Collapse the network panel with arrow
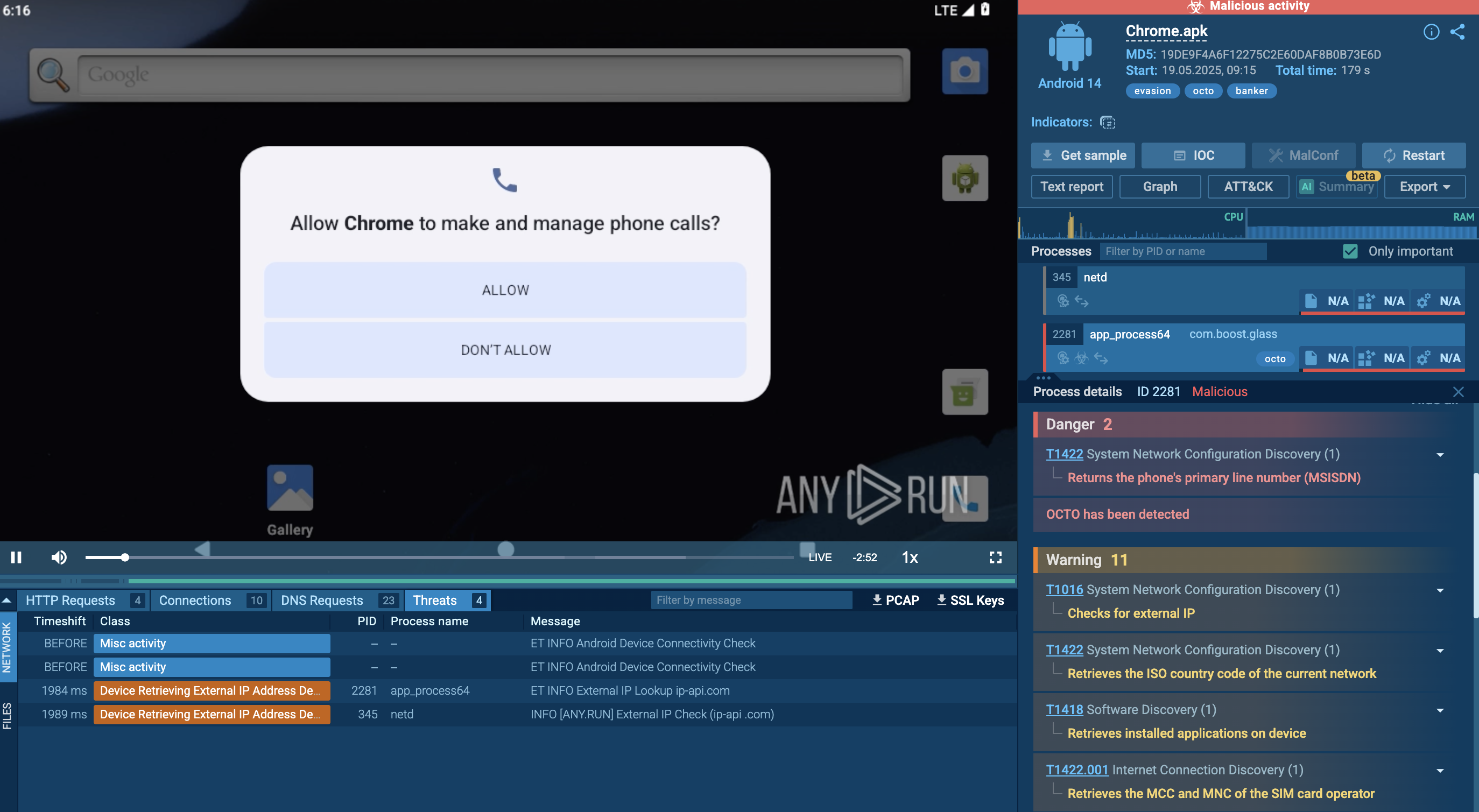Viewport: 1479px width, 812px height. coord(7,600)
